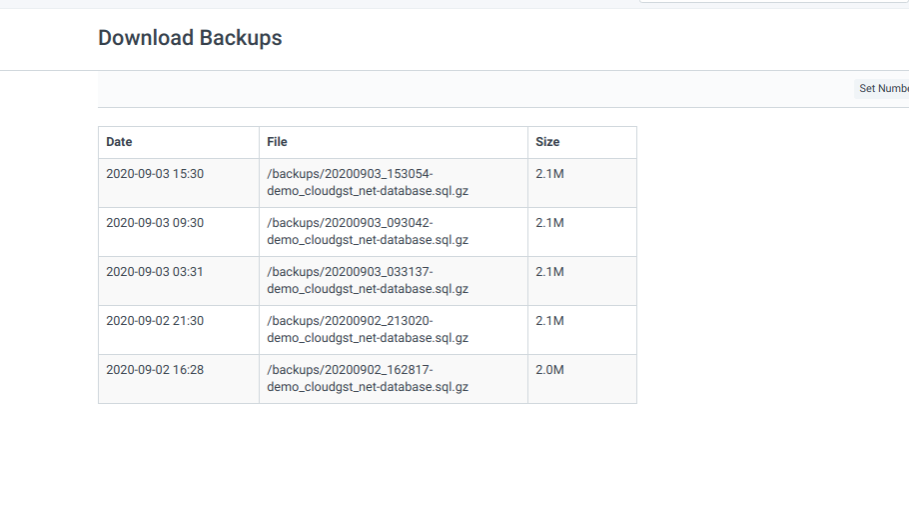Click the 2.1M size of 21:30 backup
This screenshot has width=909, height=511.
[550, 321]
